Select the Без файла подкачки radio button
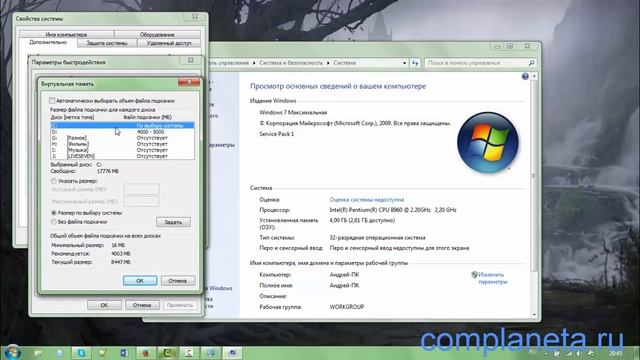 [53, 222]
